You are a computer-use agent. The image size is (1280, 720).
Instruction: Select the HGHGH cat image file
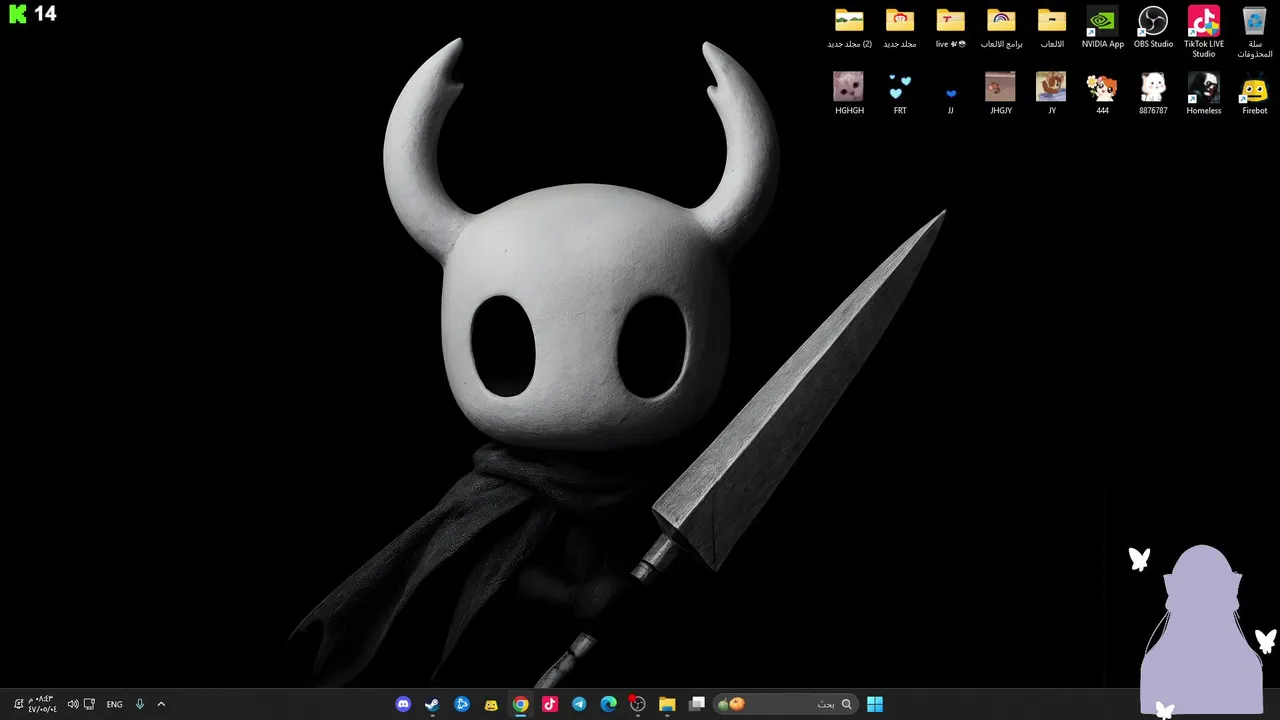click(849, 94)
